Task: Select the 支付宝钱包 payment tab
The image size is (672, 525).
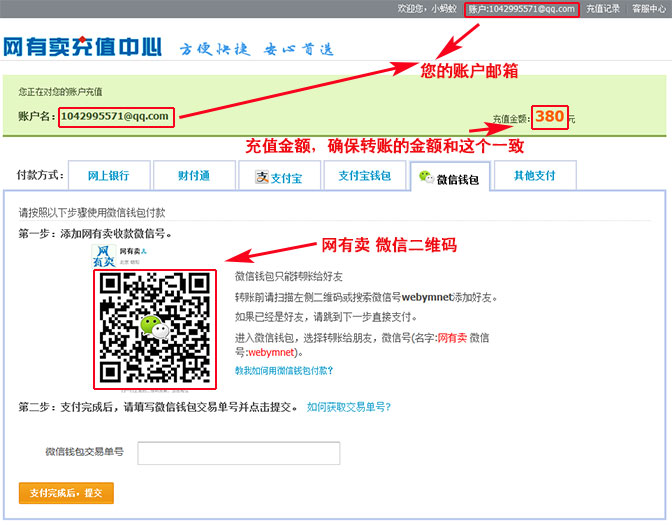Action: (x=365, y=175)
